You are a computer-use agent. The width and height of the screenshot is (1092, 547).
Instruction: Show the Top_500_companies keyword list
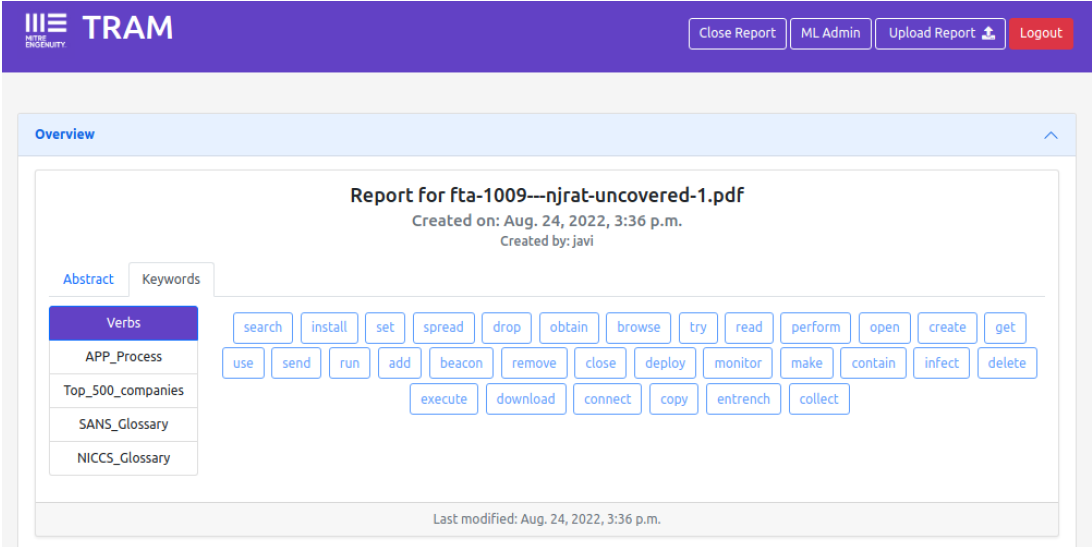click(x=124, y=391)
